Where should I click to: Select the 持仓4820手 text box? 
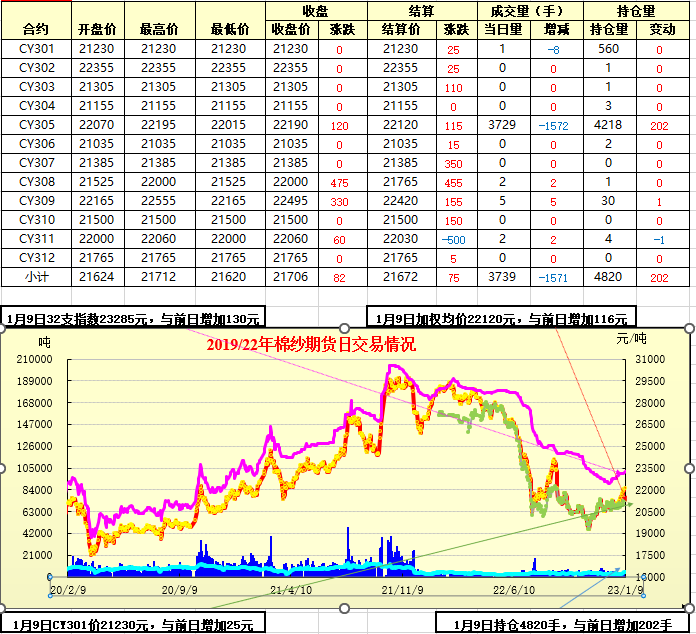[x=563, y=624]
